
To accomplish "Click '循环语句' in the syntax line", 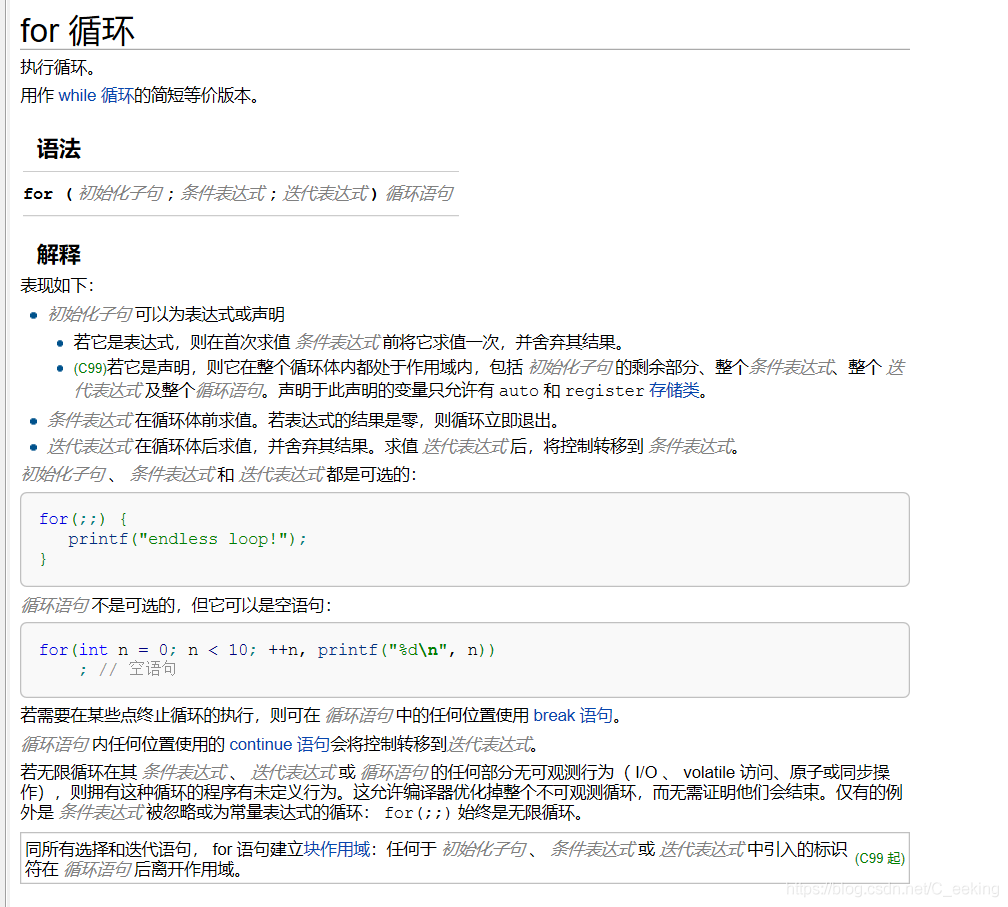I will click(x=419, y=193).
